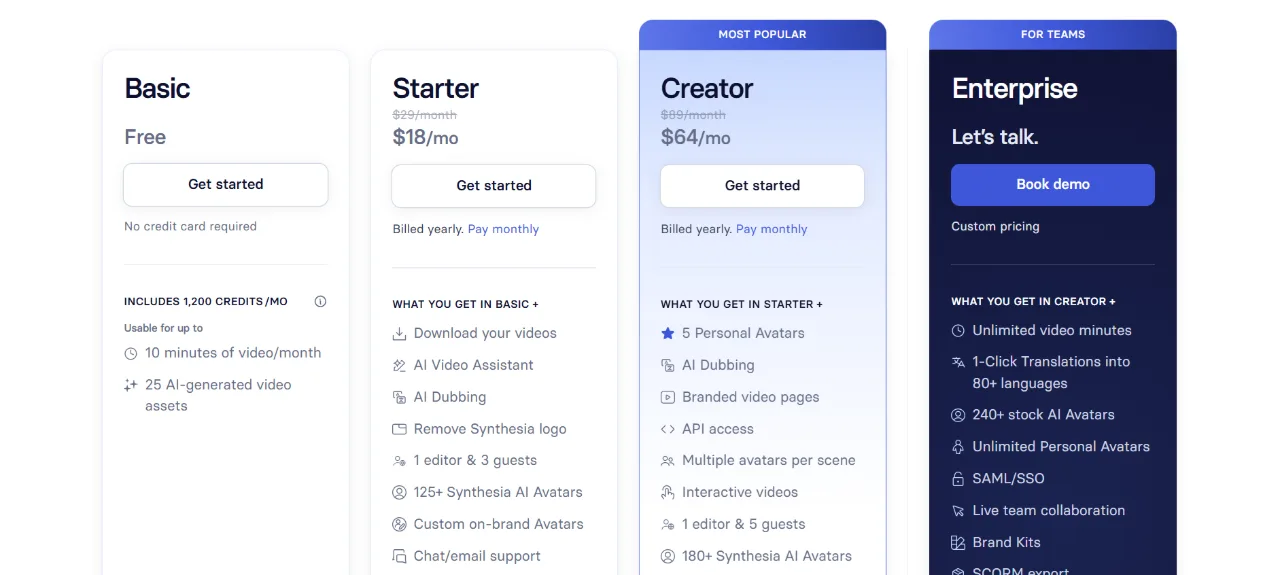Click Get started on the Starter plan

tap(494, 186)
